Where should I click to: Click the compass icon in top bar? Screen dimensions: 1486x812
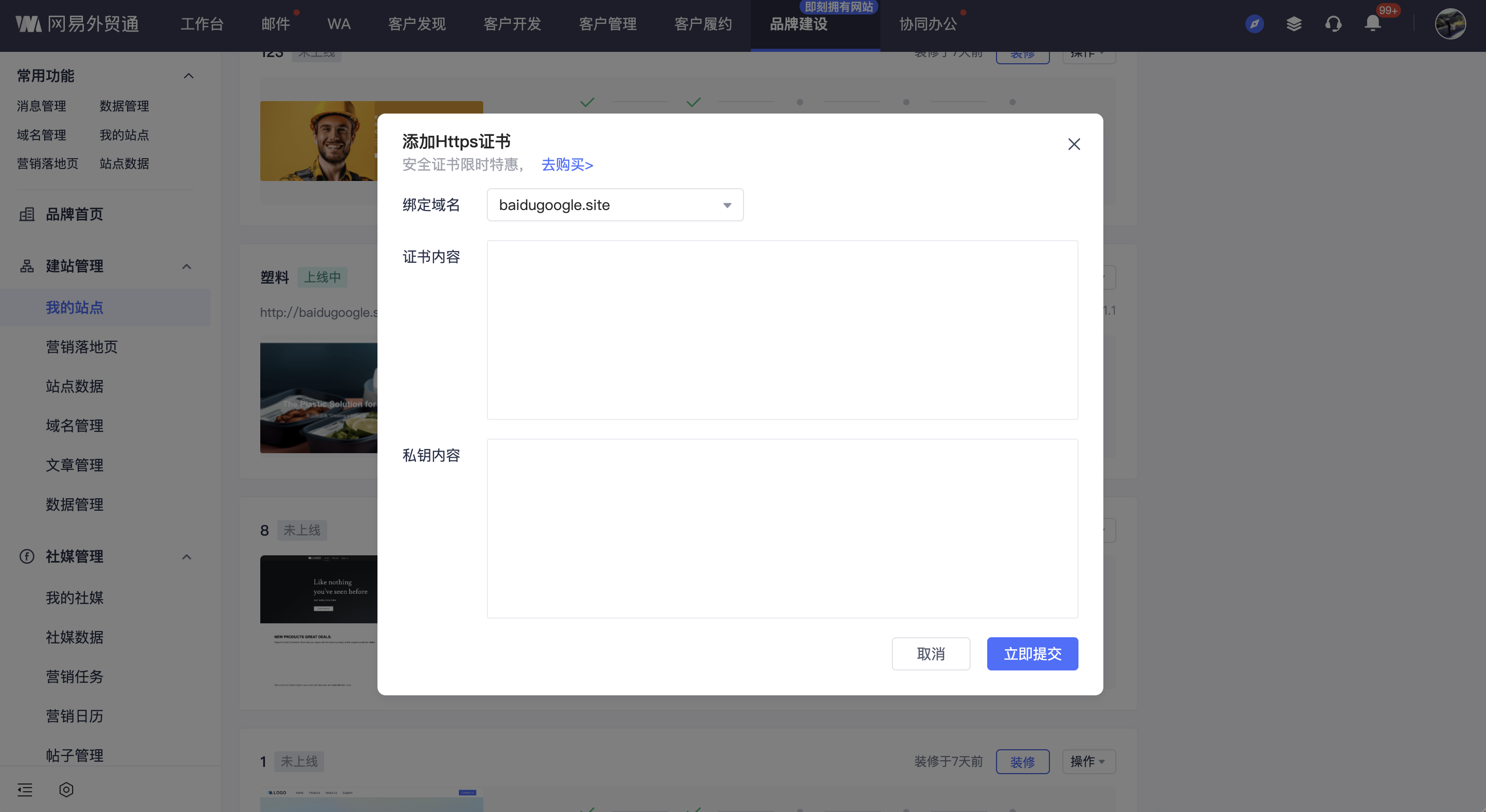(x=1254, y=24)
